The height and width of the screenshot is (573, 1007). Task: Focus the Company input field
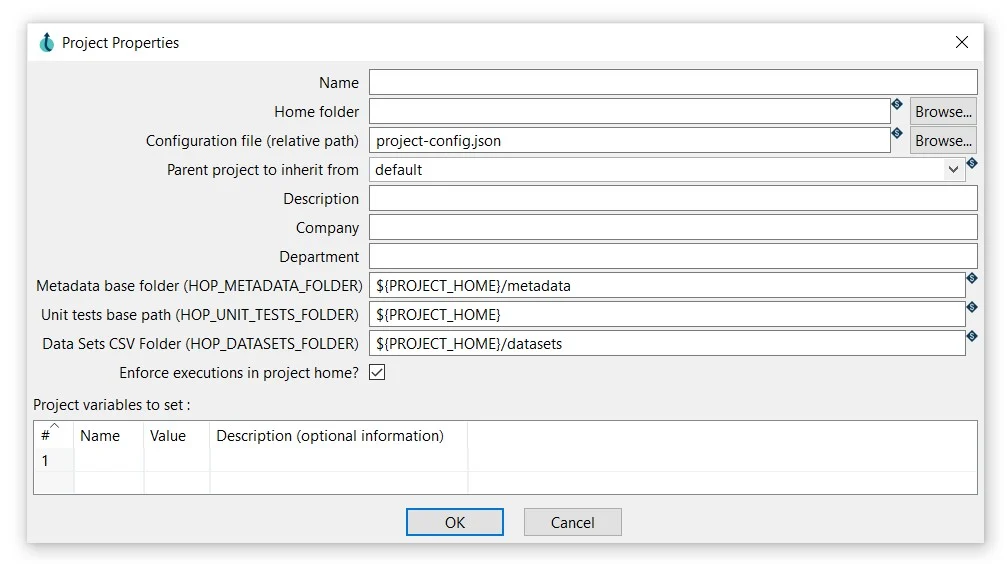coord(673,227)
